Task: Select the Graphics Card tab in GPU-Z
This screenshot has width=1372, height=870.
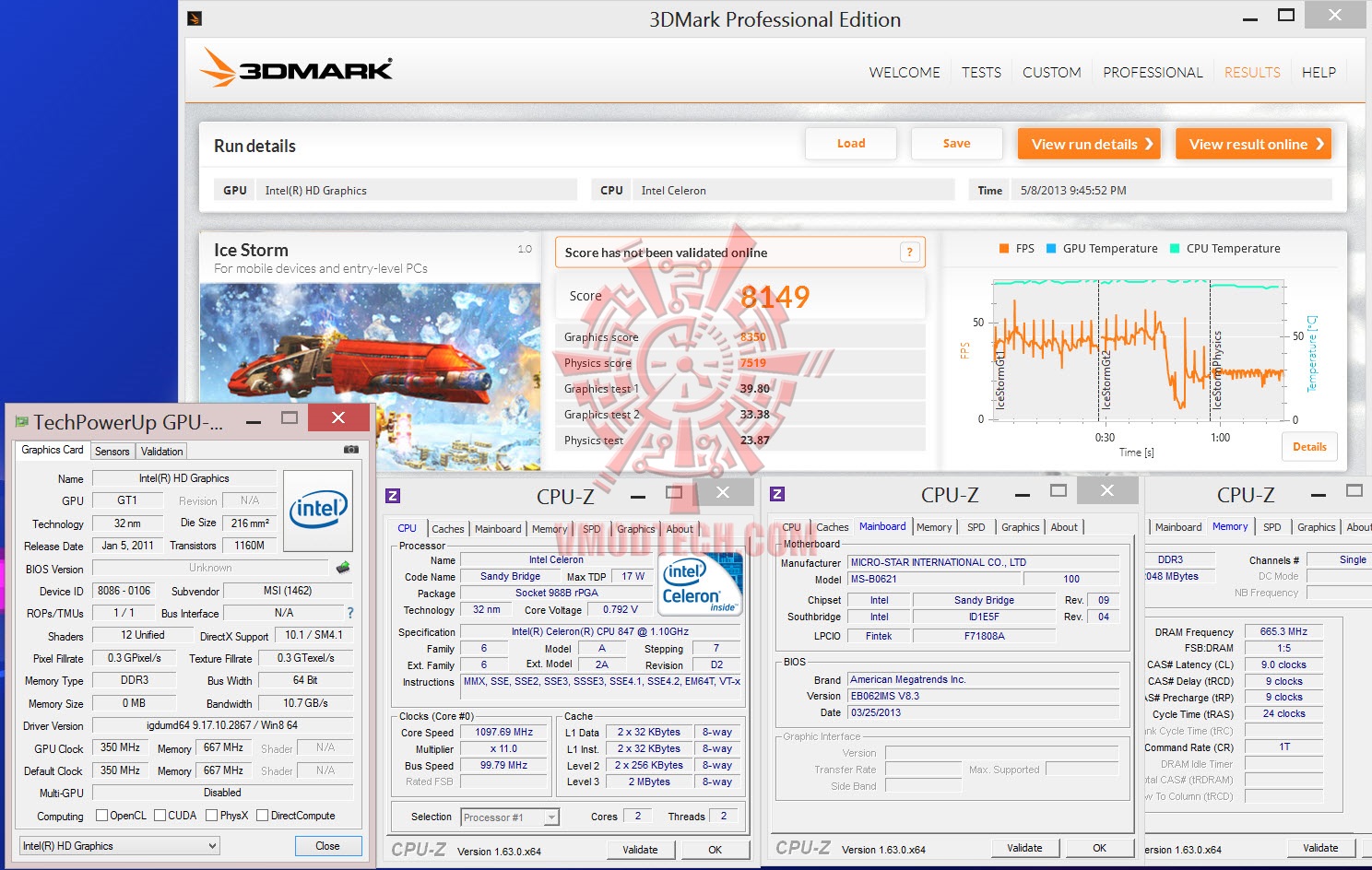Action: point(53,450)
